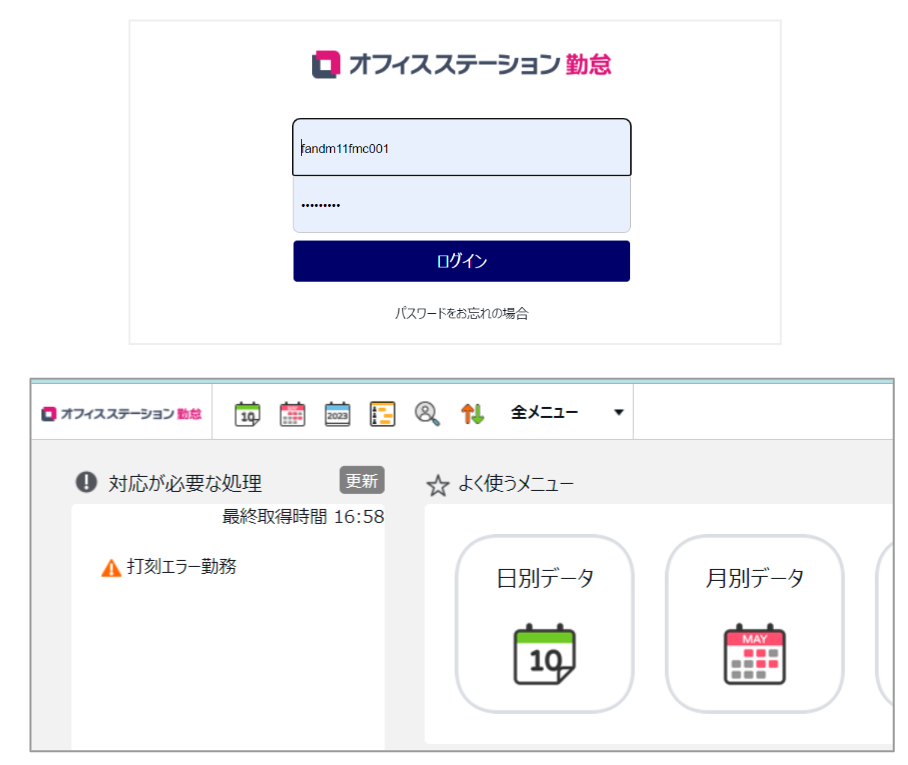Open the monthly calendar icon in toolbar
Image resolution: width=908 pixels, height=765 pixels.
coord(292,413)
